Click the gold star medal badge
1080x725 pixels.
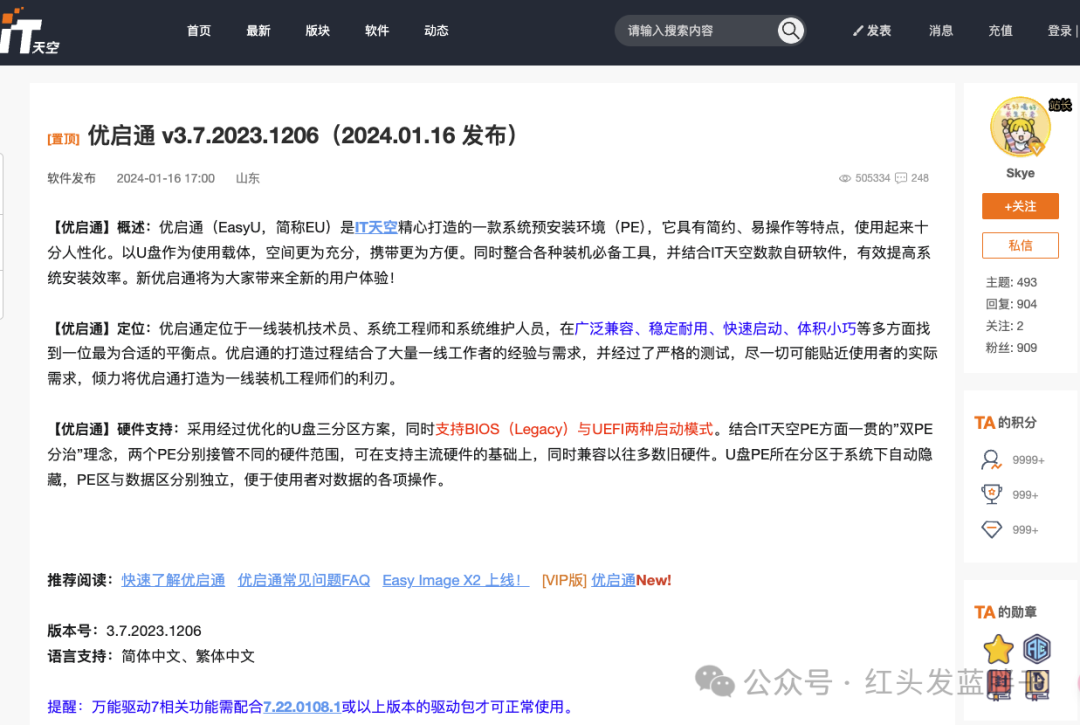[998, 649]
